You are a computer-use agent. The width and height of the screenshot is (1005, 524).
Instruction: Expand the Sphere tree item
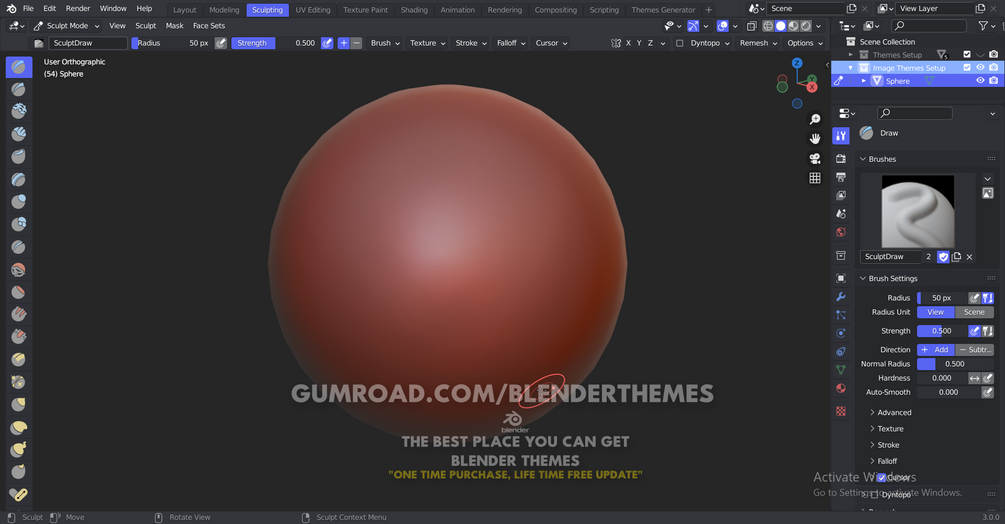(864, 81)
